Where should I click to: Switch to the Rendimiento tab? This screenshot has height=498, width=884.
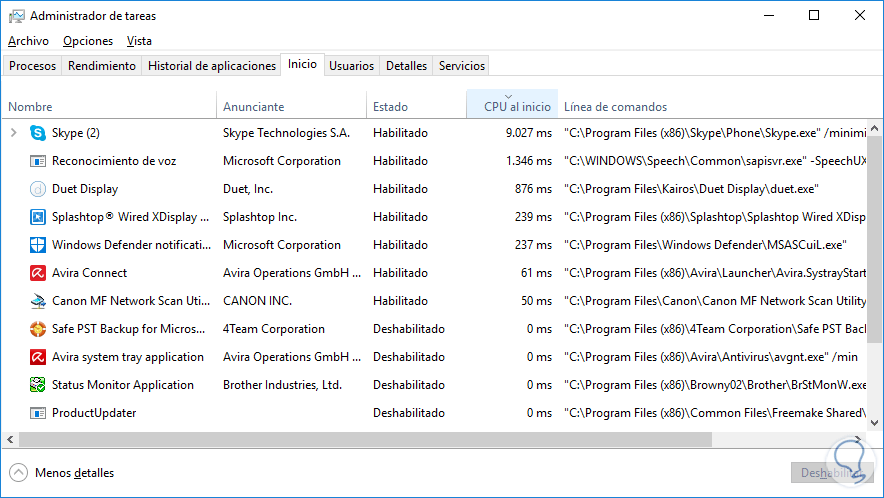[x=101, y=66]
